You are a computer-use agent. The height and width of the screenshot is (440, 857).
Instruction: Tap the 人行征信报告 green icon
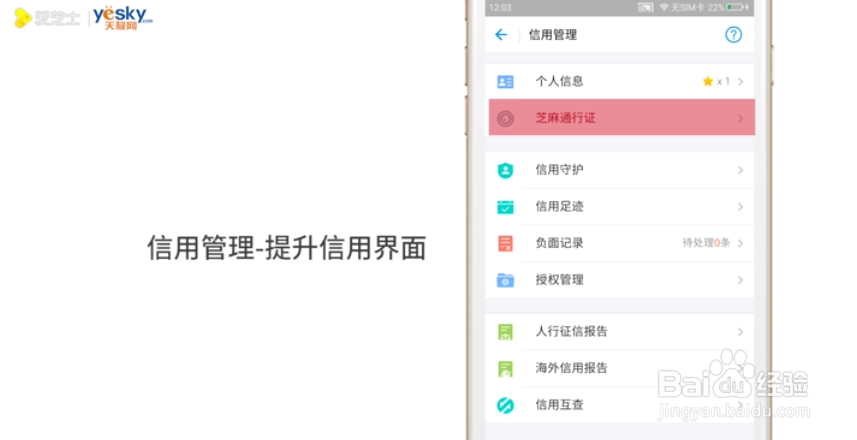pyautogui.click(x=505, y=331)
